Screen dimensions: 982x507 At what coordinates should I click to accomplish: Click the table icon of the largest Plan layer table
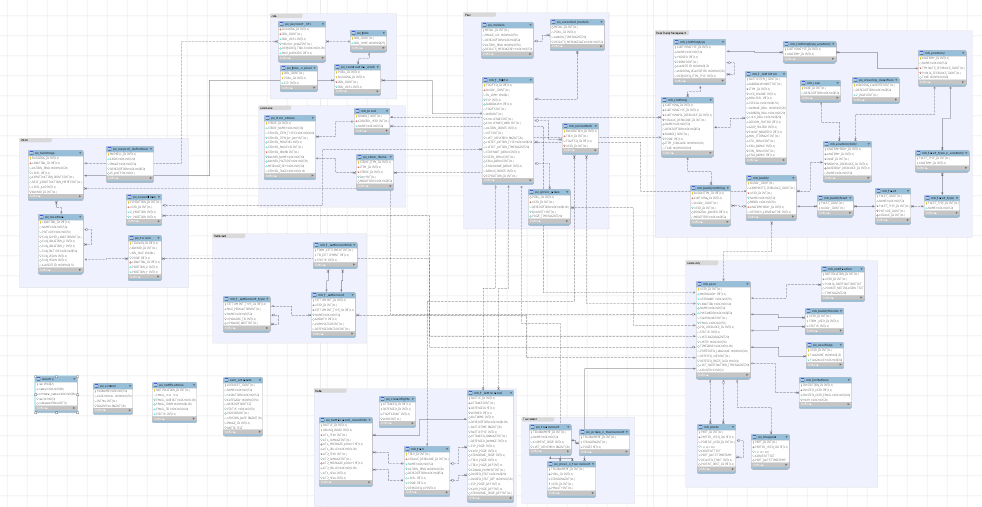coord(483,78)
